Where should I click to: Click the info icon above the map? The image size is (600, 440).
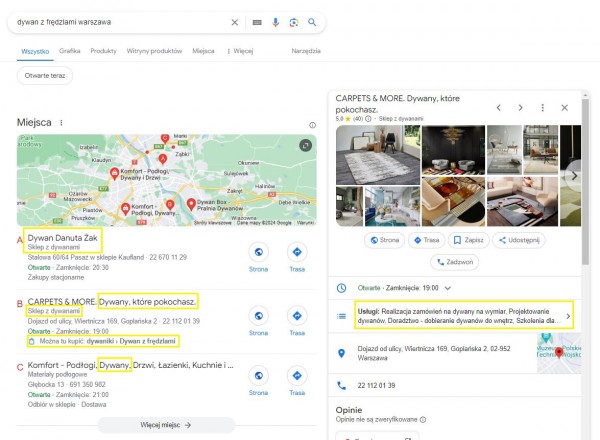click(x=312, y=125)
